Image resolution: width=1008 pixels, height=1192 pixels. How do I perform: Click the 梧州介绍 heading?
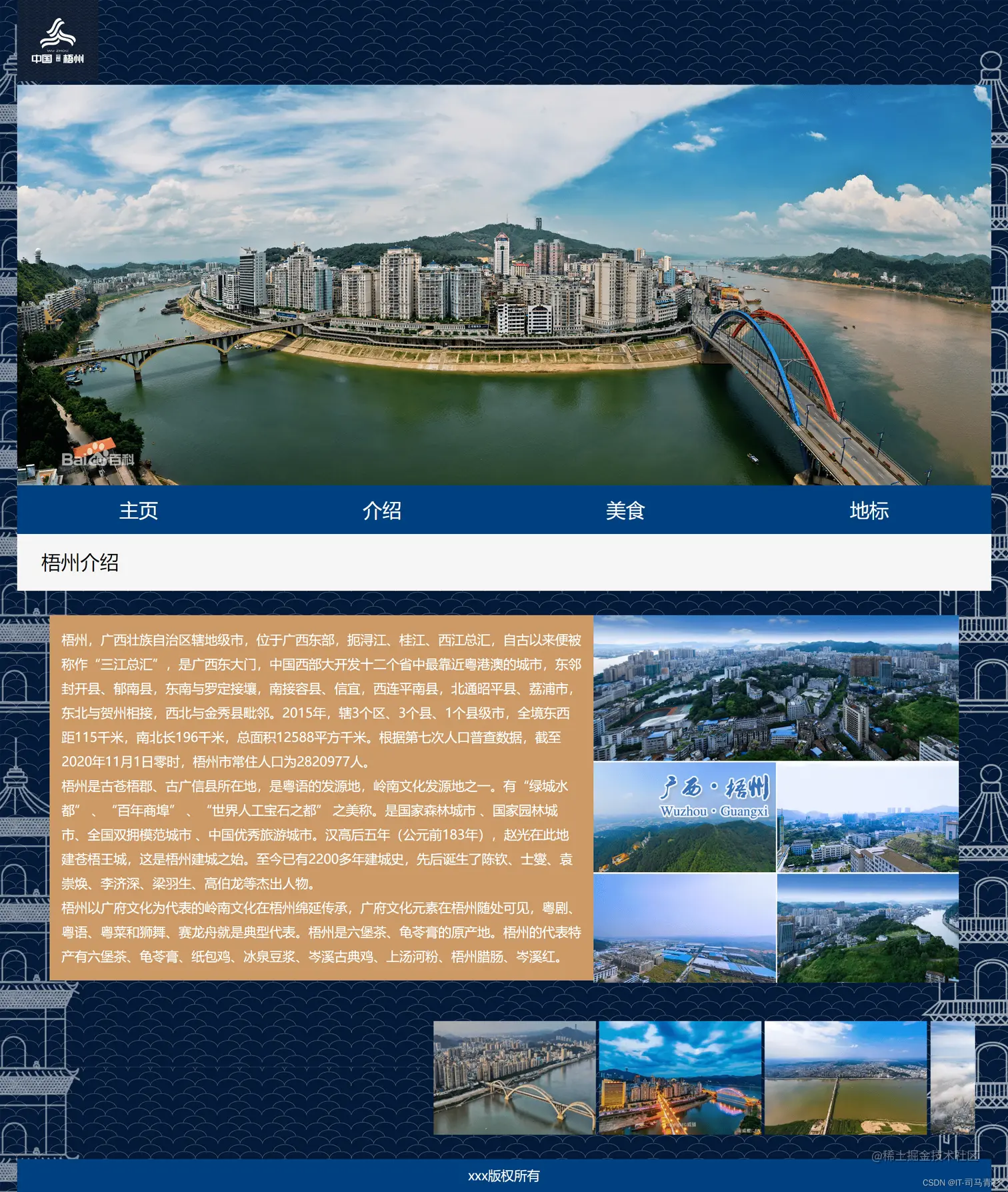(x=80, y=563)
